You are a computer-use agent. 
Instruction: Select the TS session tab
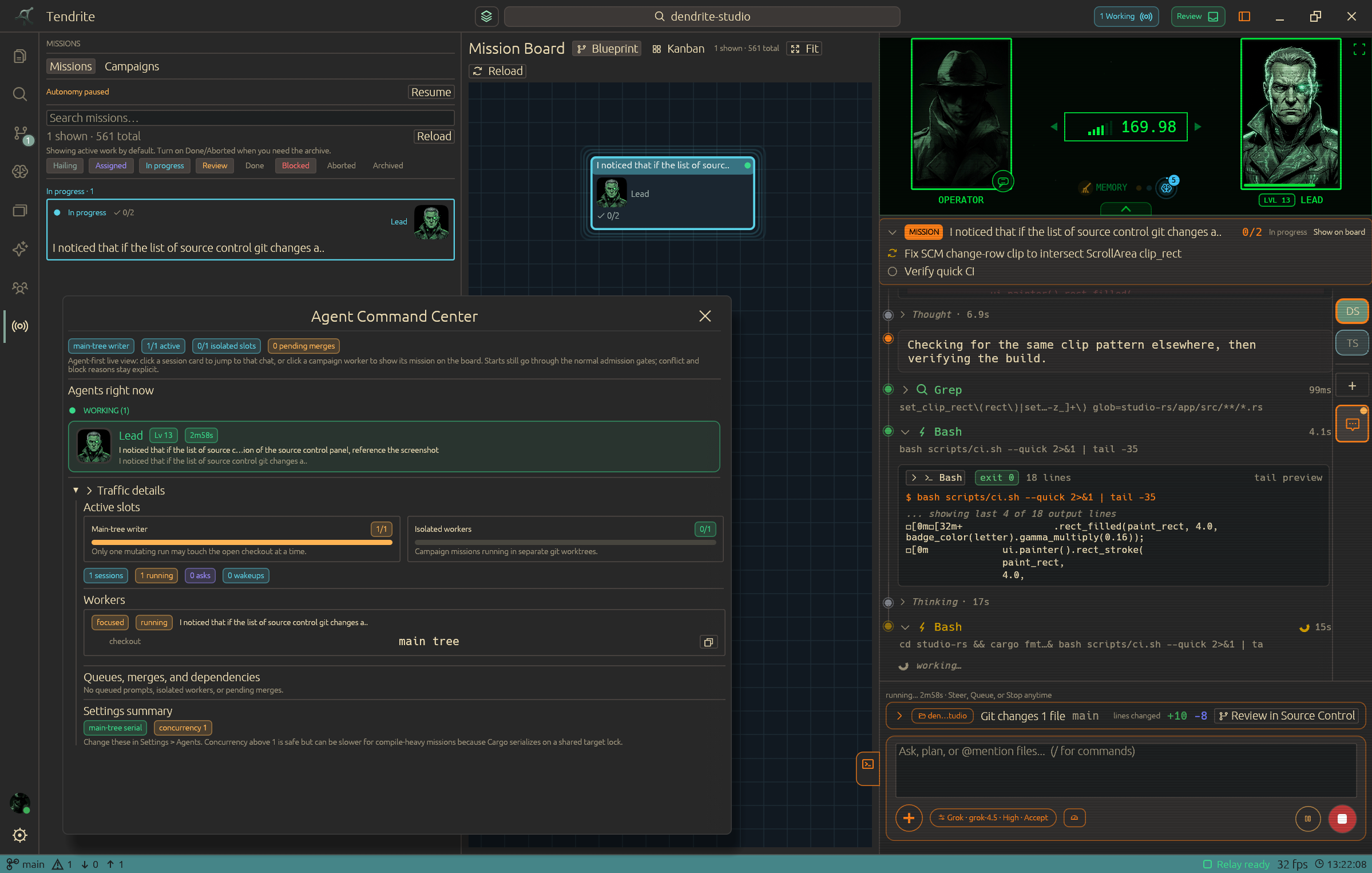click(x=1353, y=343)
